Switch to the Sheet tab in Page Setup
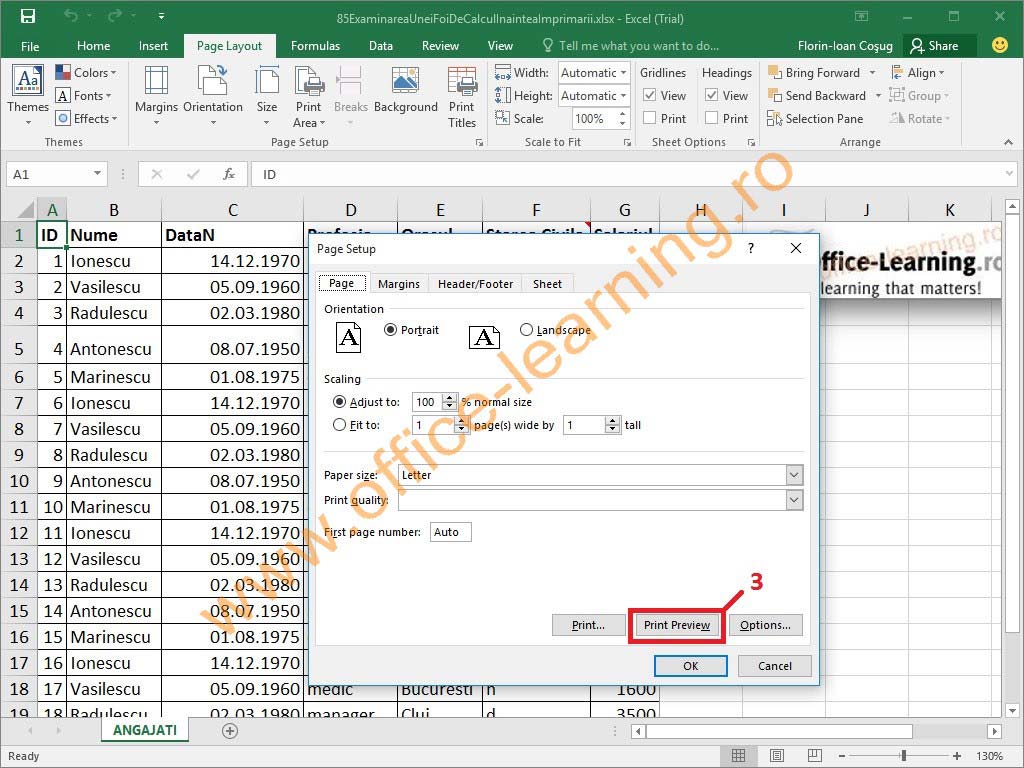The height and width of the screenshot is (768, 1024). coord(547,283)
